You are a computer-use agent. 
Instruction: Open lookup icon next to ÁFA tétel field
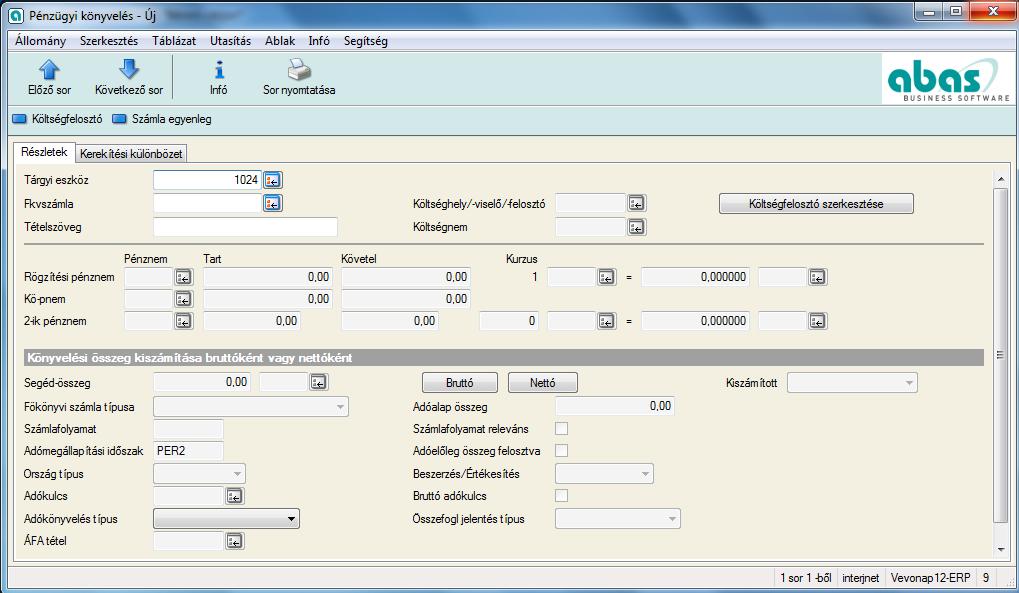[235, 541]
